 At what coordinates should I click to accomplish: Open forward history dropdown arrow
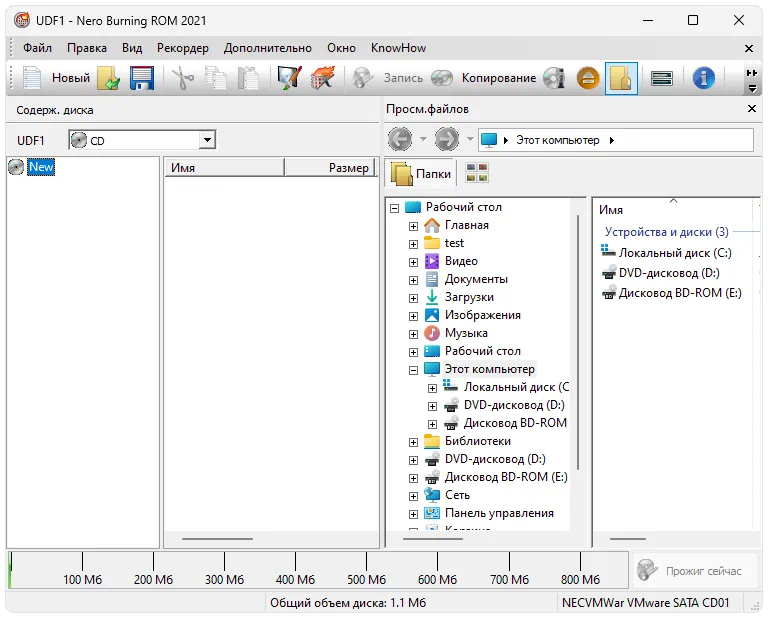470,139
